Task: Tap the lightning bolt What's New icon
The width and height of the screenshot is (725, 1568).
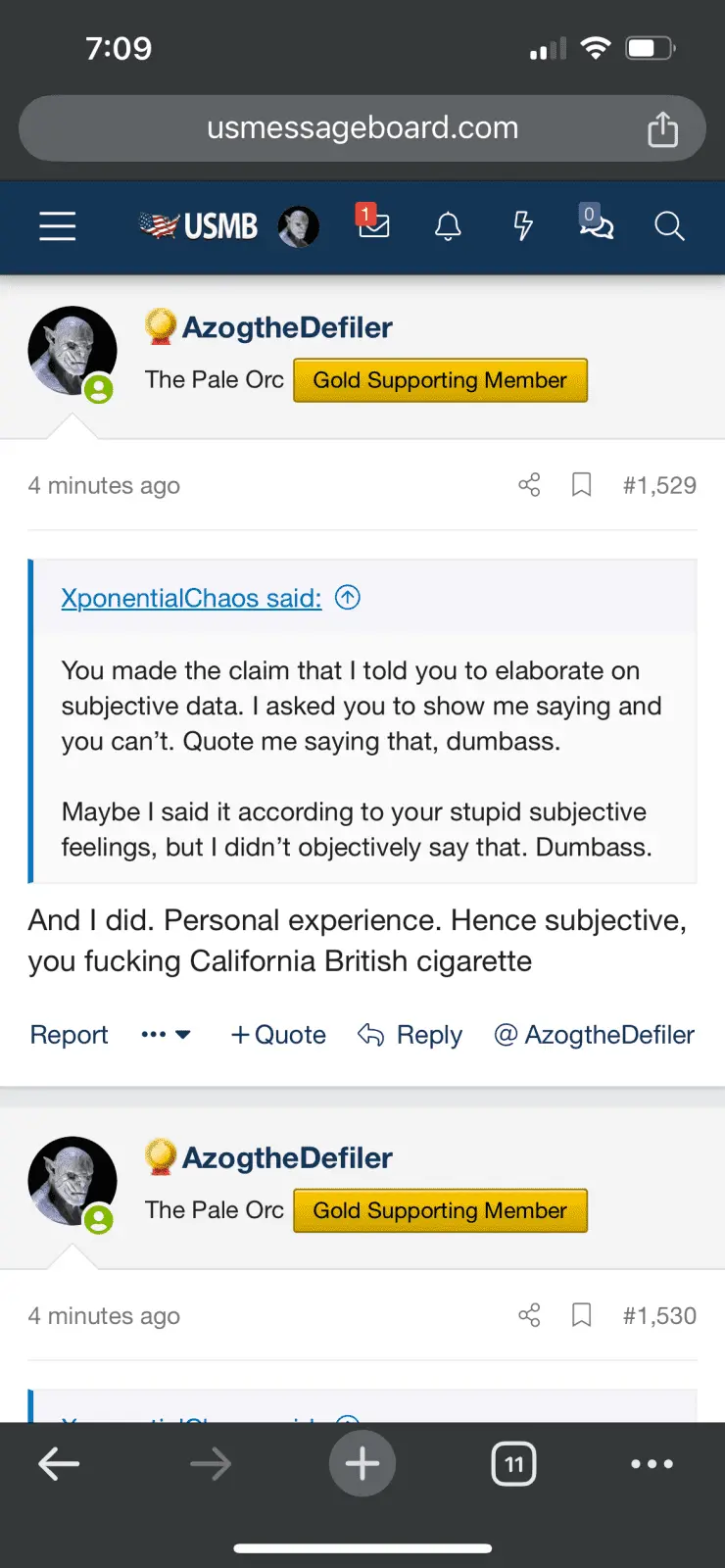Action: [x=523, y=226]
